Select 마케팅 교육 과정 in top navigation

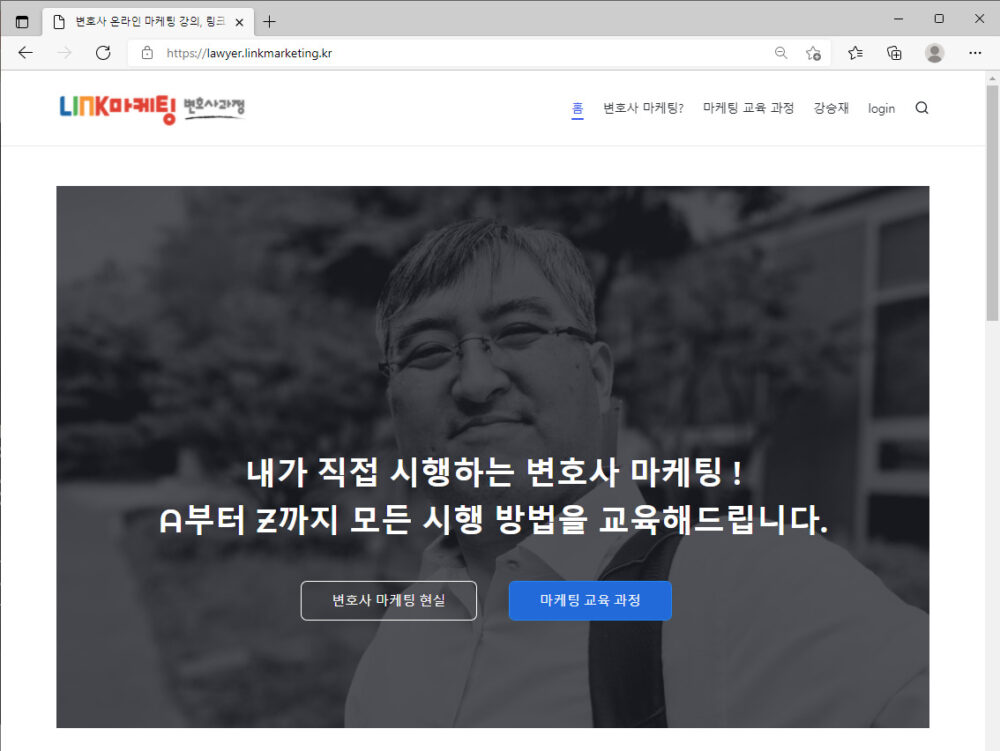748,108
